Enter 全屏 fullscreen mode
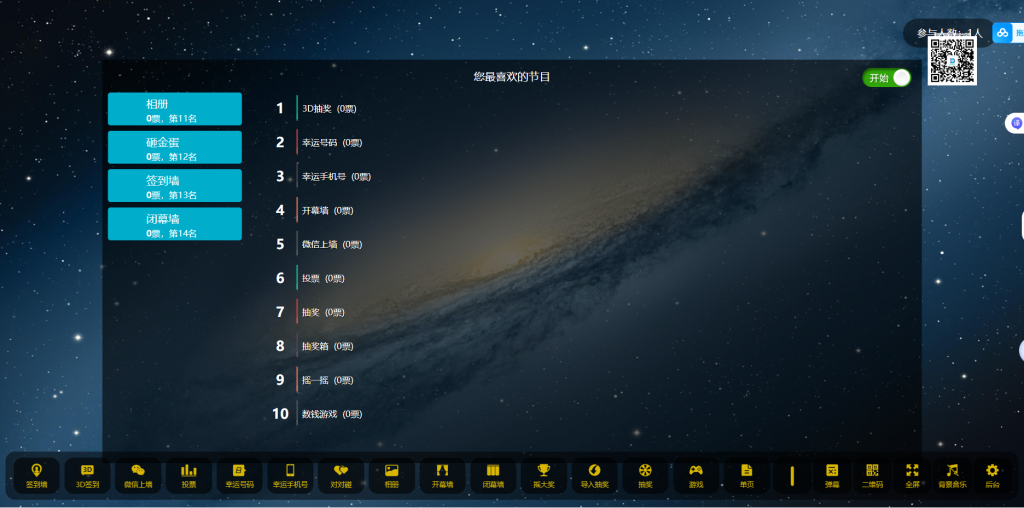This screenshot has width=1024, height=508. [x=912, y=475]
